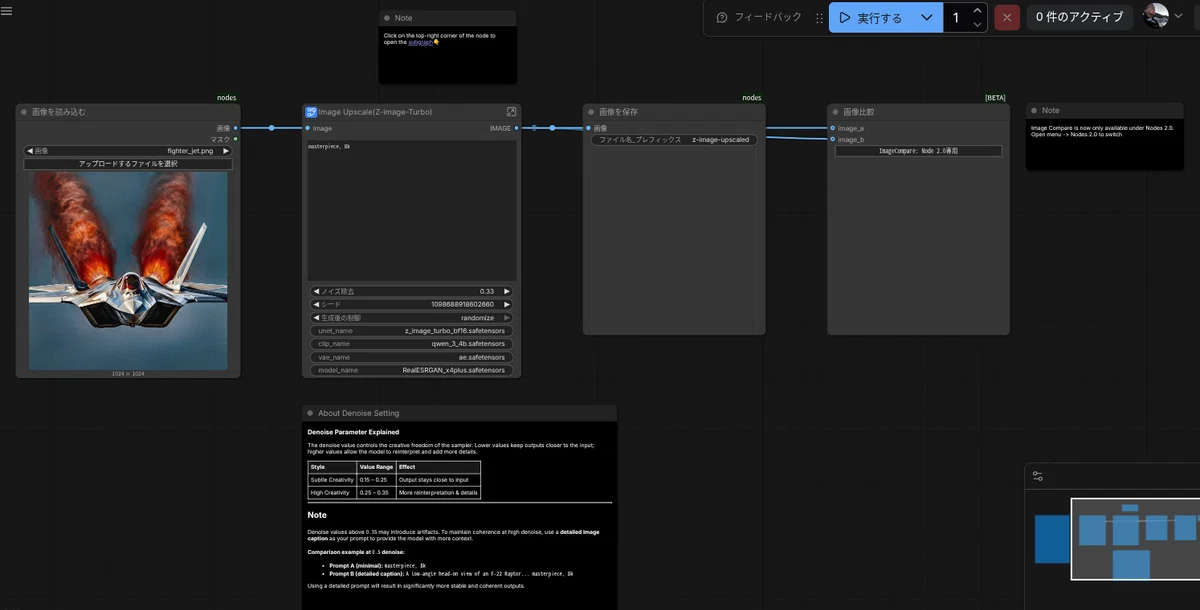This screenshot has width=1200, height=610.
Task: Click the Image Upscale node blue logo icon
Action: [311, 112]
